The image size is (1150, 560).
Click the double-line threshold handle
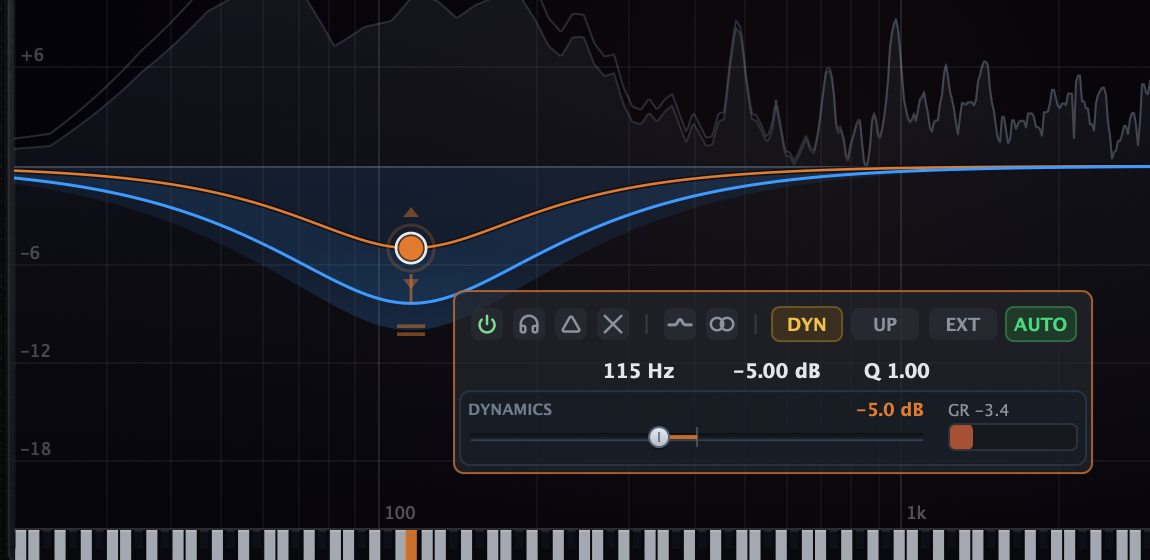point(411,330)
